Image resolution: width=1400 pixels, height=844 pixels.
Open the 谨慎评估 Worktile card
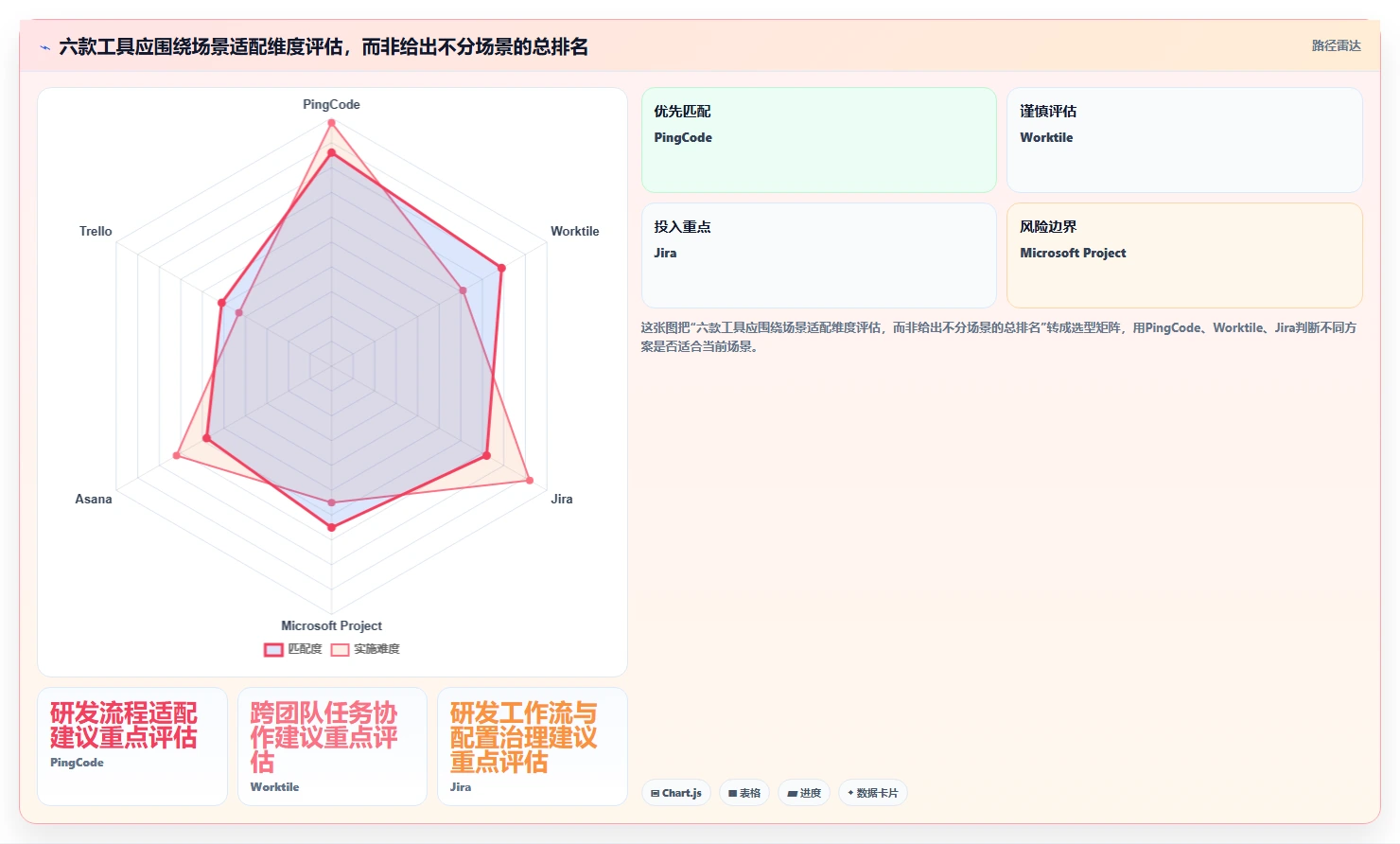(x=1184, y=140)
